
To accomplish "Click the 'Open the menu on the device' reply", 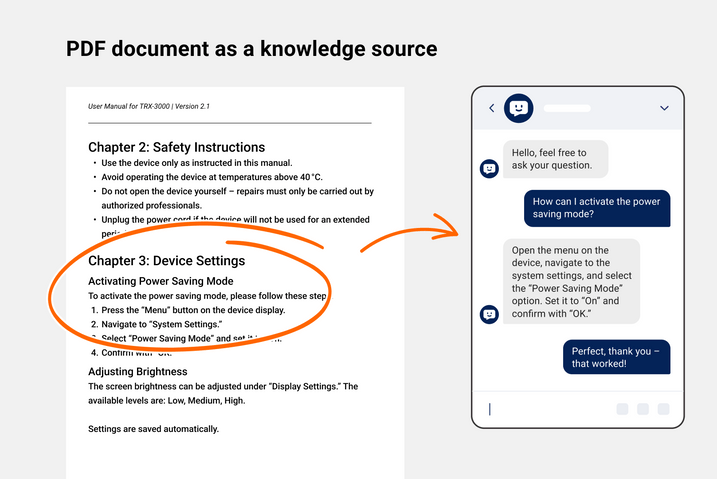I will tap(572, 282).
